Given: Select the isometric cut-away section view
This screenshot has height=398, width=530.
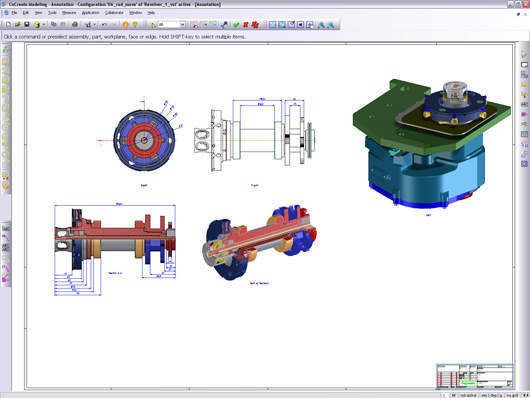Looking at the screenshot, I should pos(260,242).
